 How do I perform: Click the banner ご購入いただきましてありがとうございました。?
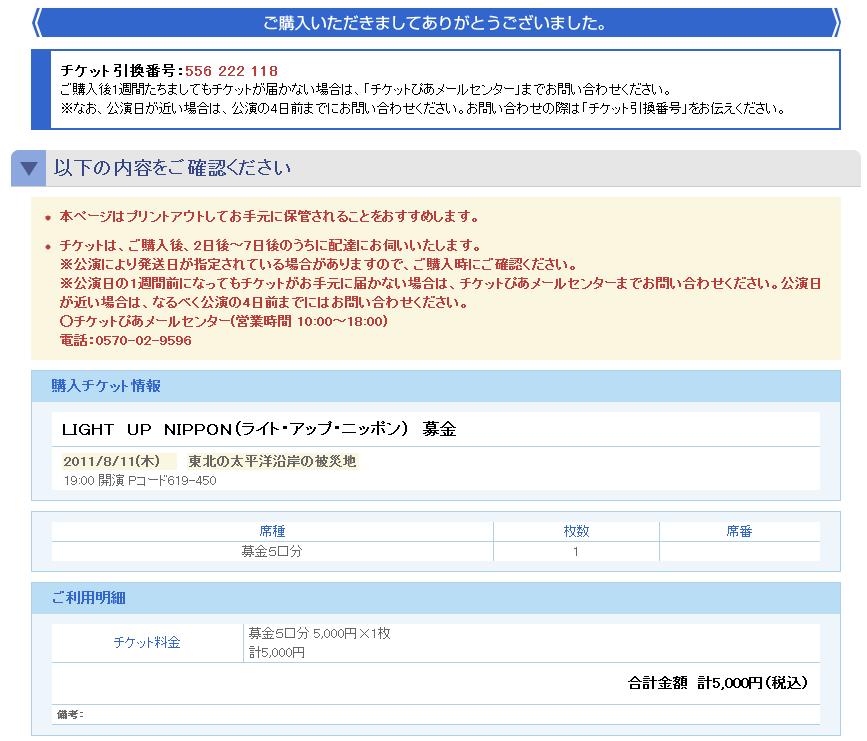tap(436, 23)
